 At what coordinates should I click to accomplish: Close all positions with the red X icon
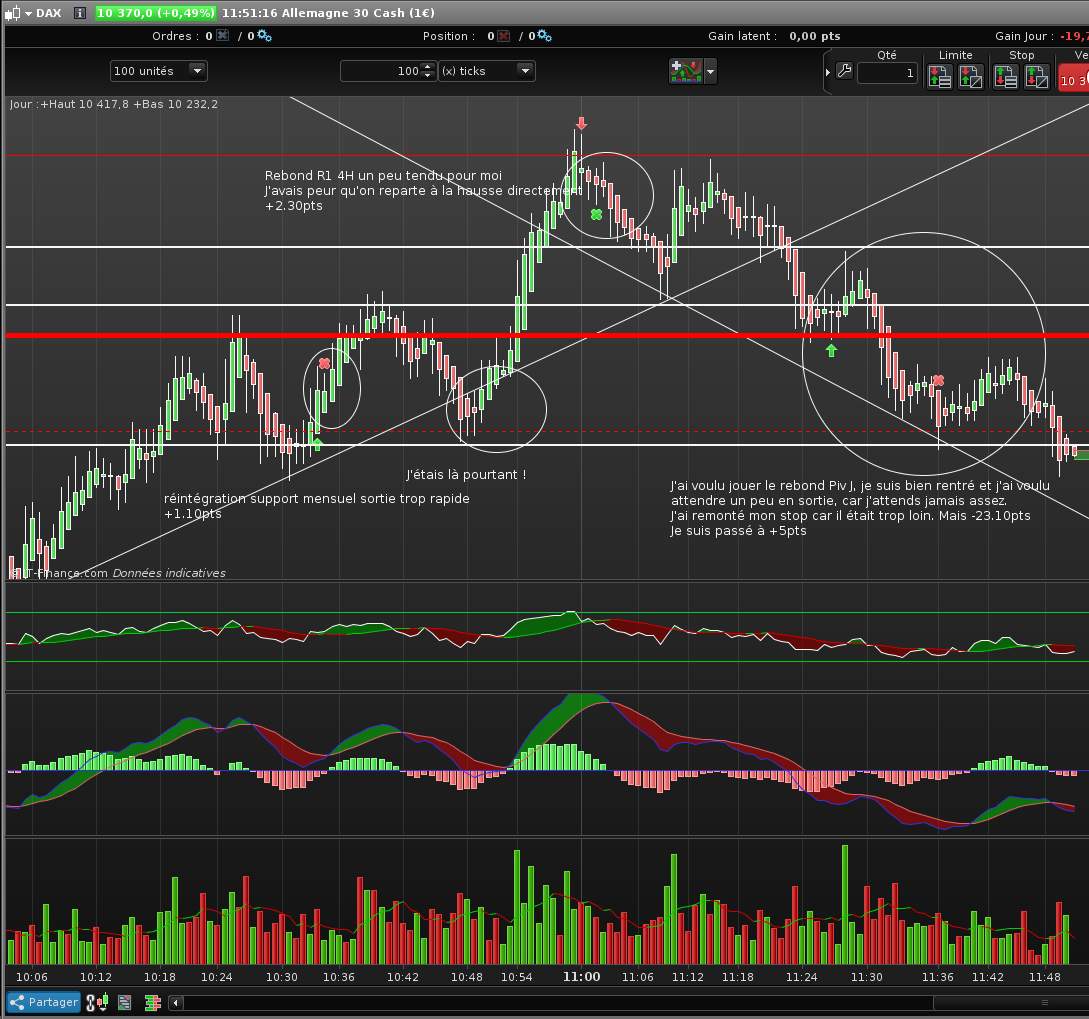tap(504, 35)
